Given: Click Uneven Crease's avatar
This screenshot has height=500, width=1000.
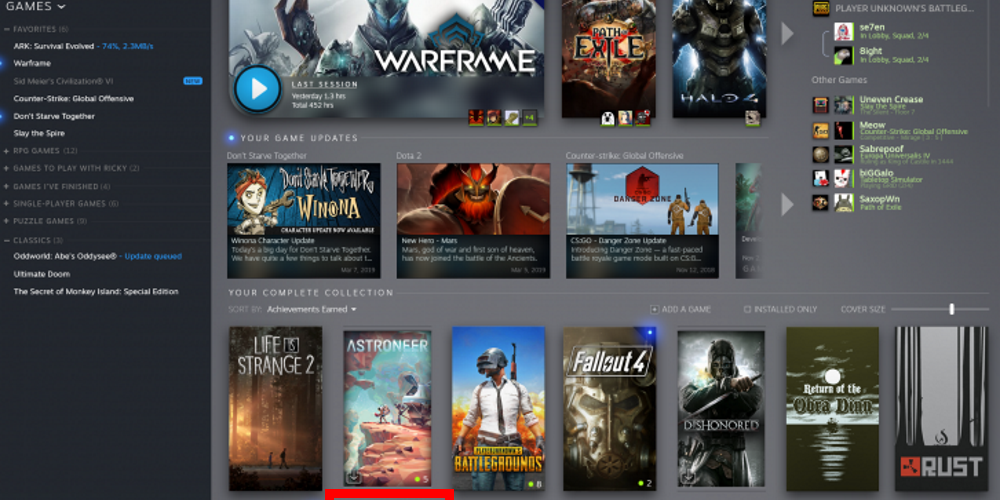Looking at the screenshot, I should 844,105.
